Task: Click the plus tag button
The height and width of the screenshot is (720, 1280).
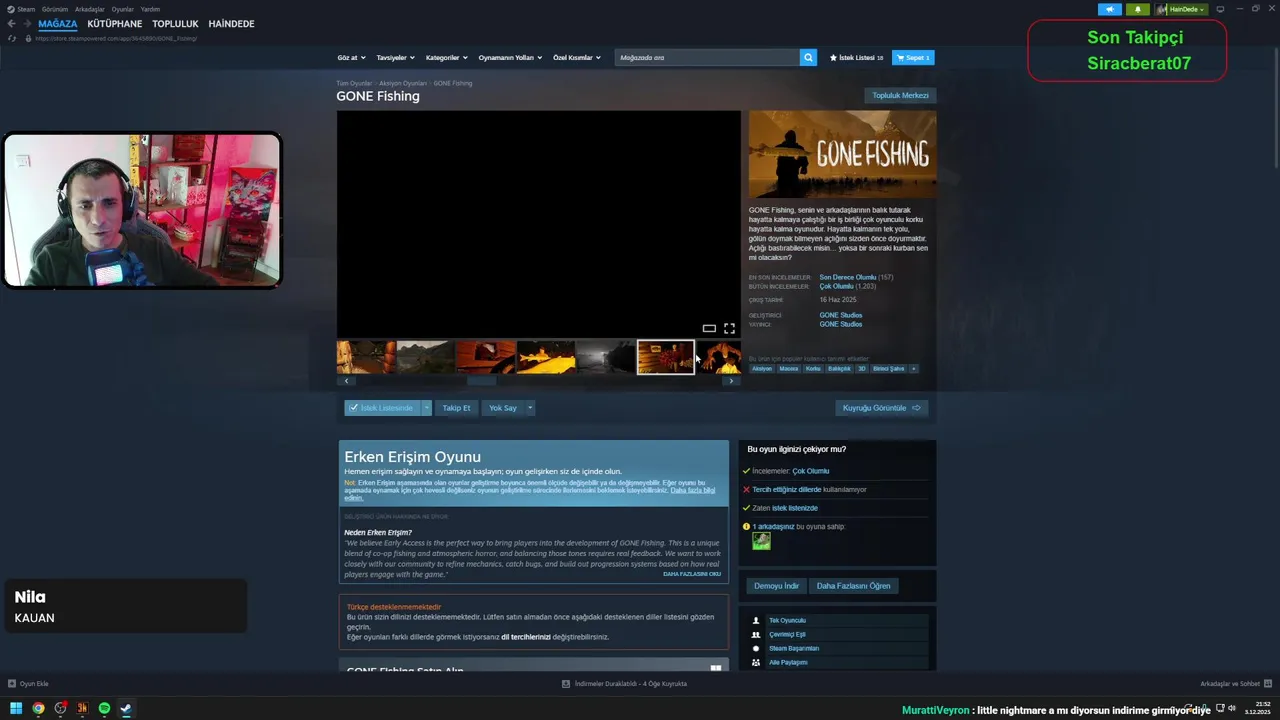Action: [913, 369]
